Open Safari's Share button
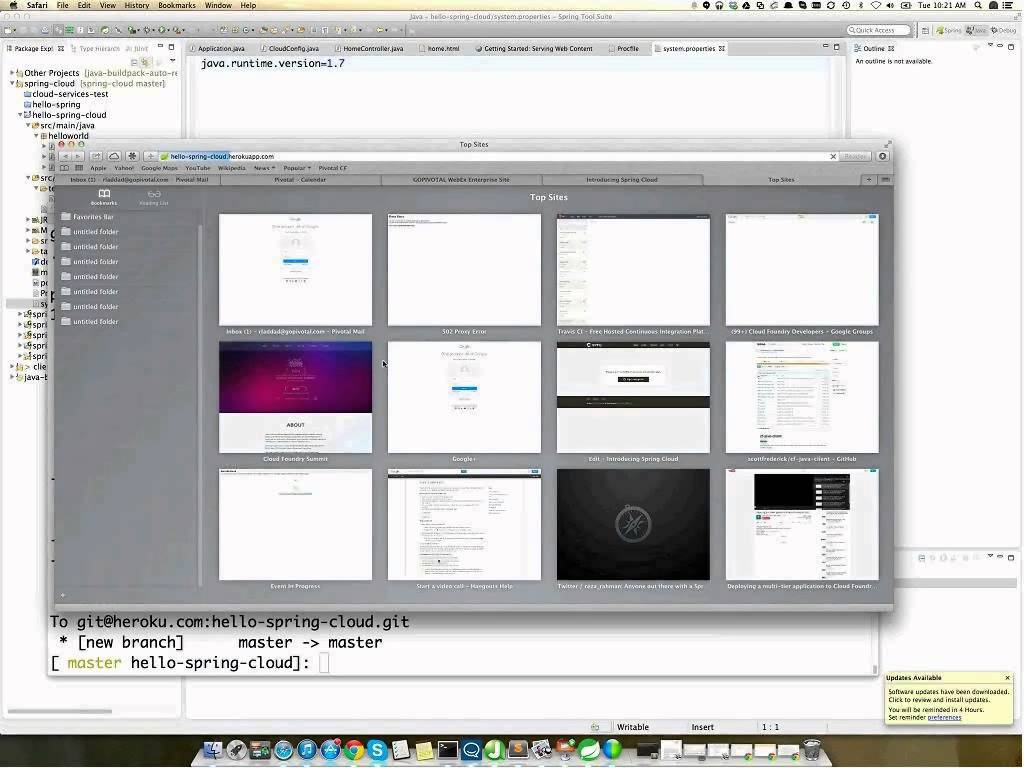 tap(96, 156)
